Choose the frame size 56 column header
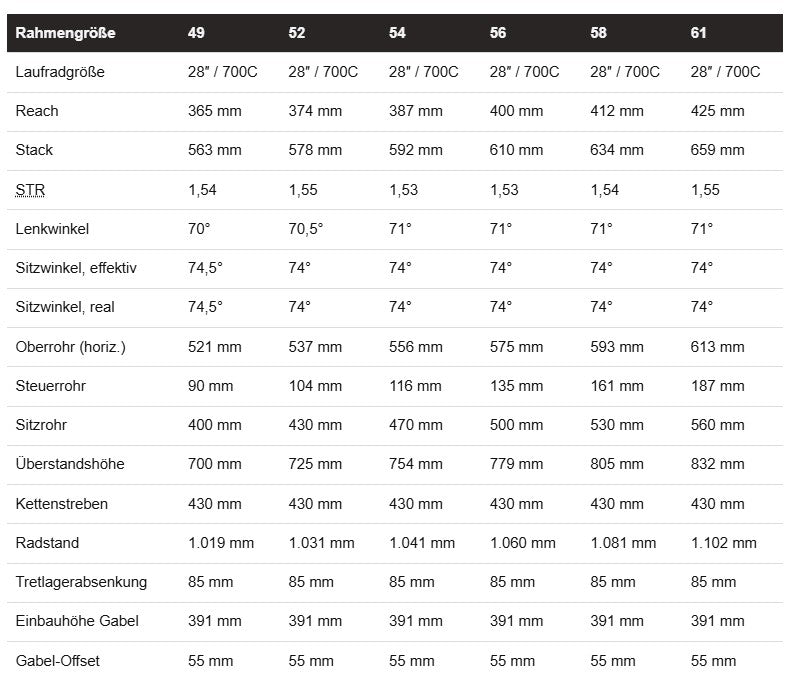Image resolution: width=791 pixels, height=682 pixels. pyautogui.click(x=498, y=33)
